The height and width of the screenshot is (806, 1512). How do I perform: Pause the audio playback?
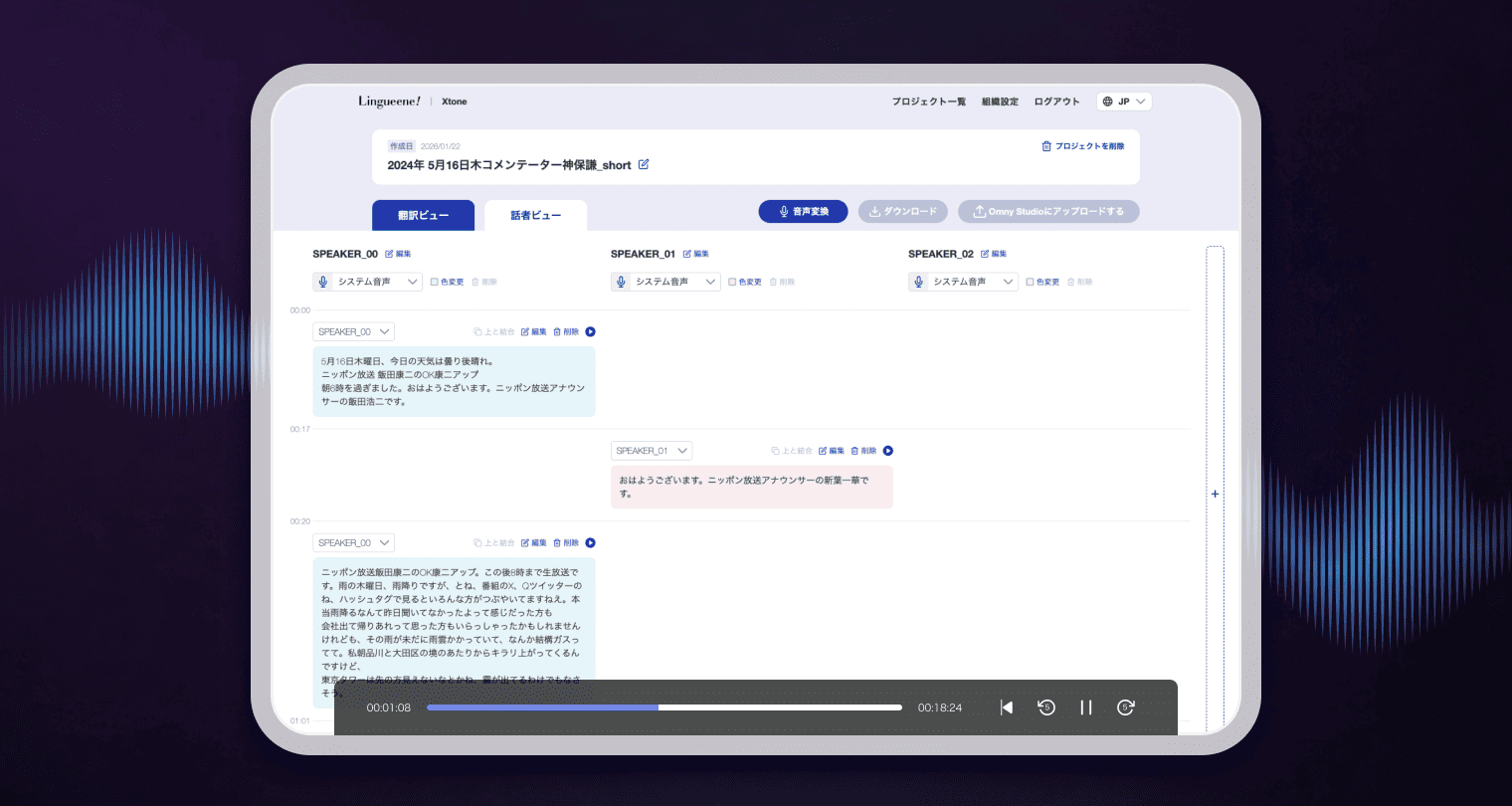pyautogui.click(x=1086, y=707)
